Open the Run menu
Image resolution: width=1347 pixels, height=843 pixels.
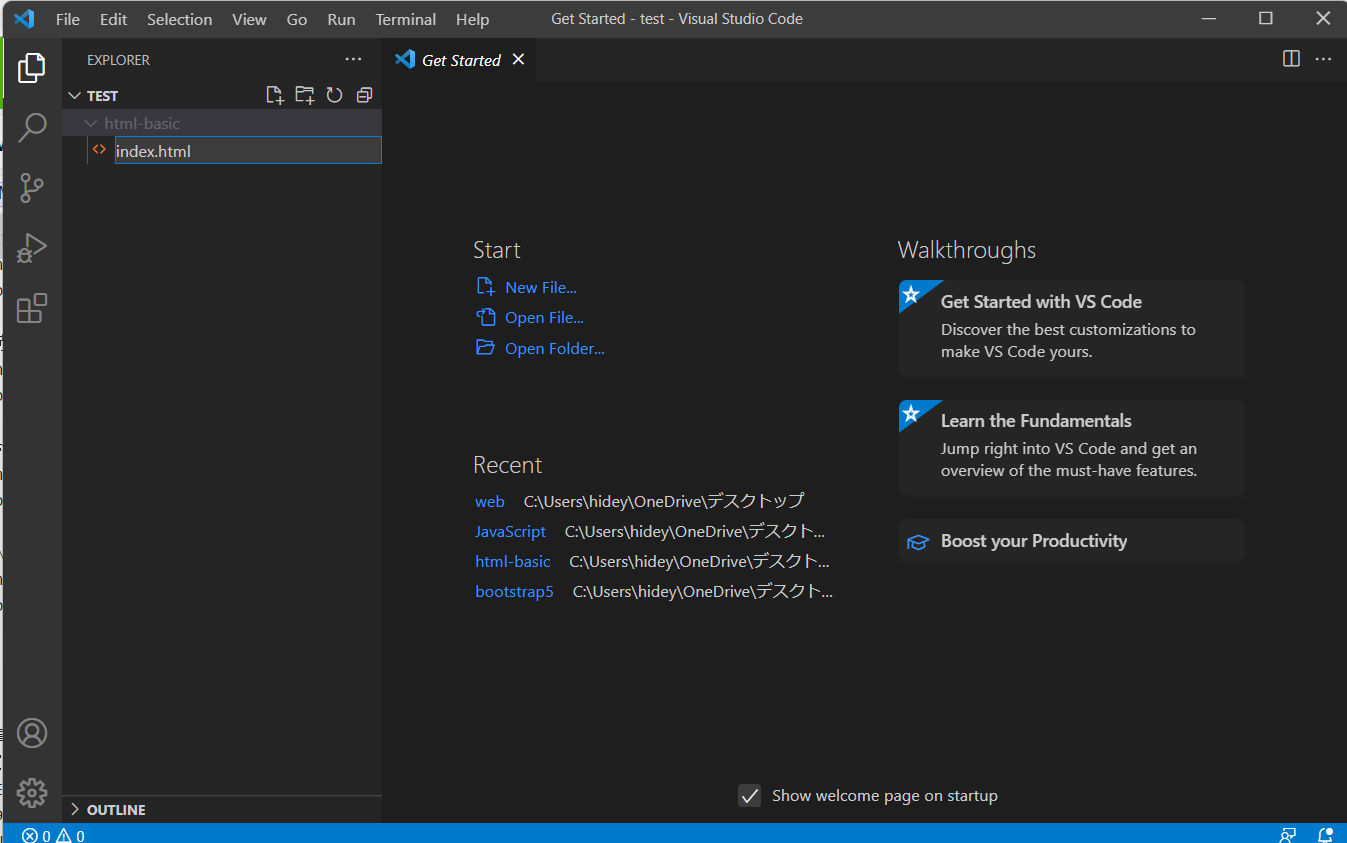coord(341,19)
